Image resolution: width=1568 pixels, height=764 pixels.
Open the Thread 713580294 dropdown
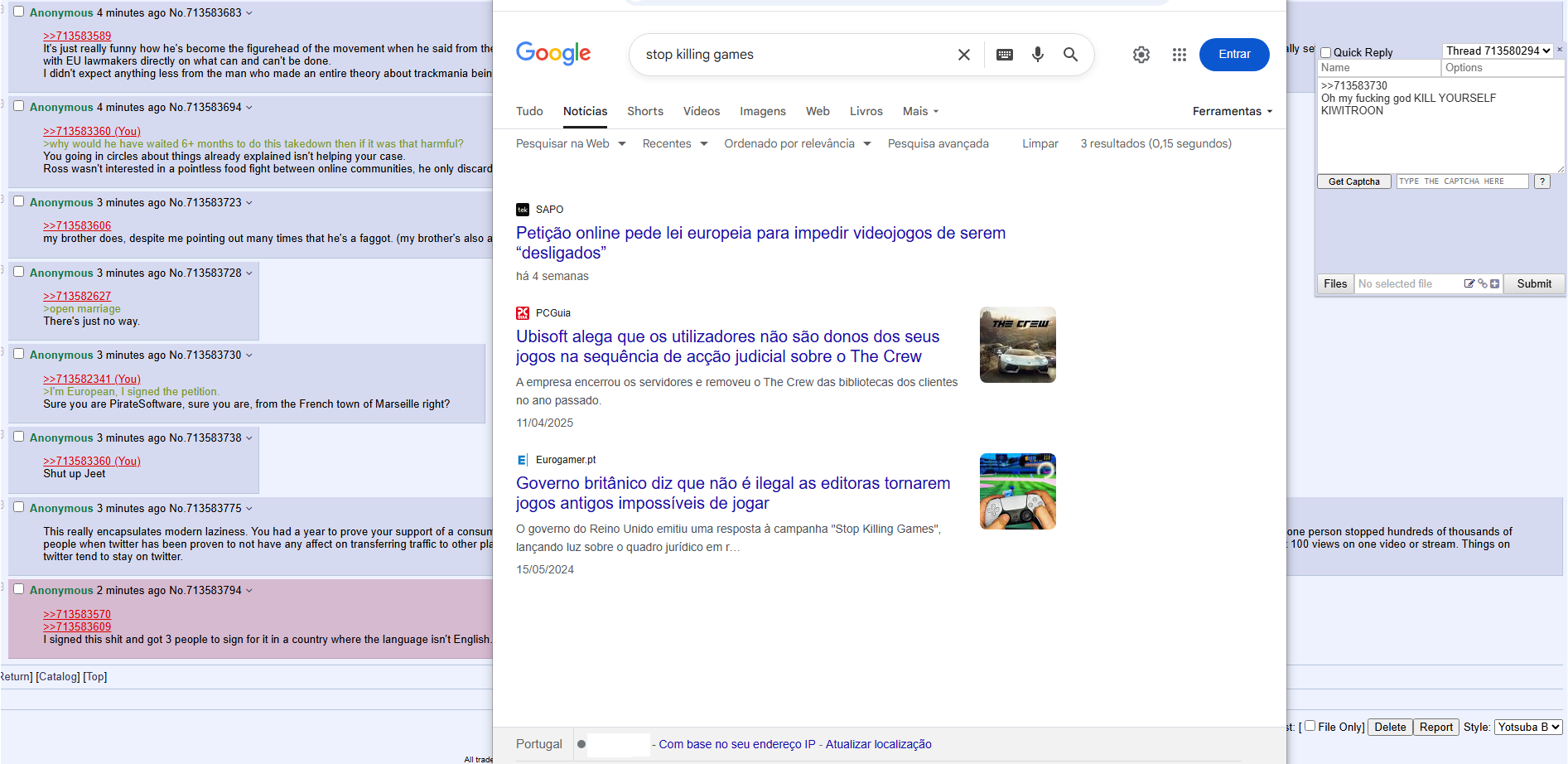[1498, 51]
